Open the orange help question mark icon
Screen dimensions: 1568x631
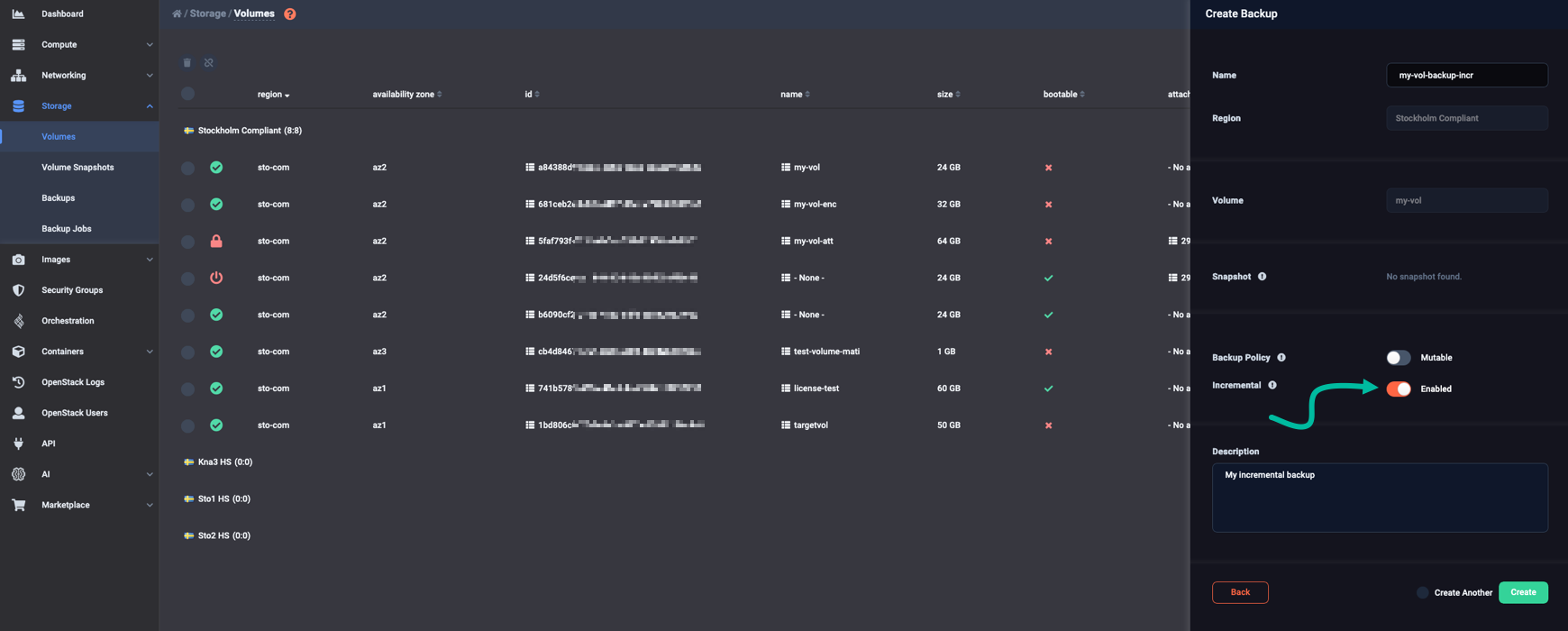tap(289, 14)
